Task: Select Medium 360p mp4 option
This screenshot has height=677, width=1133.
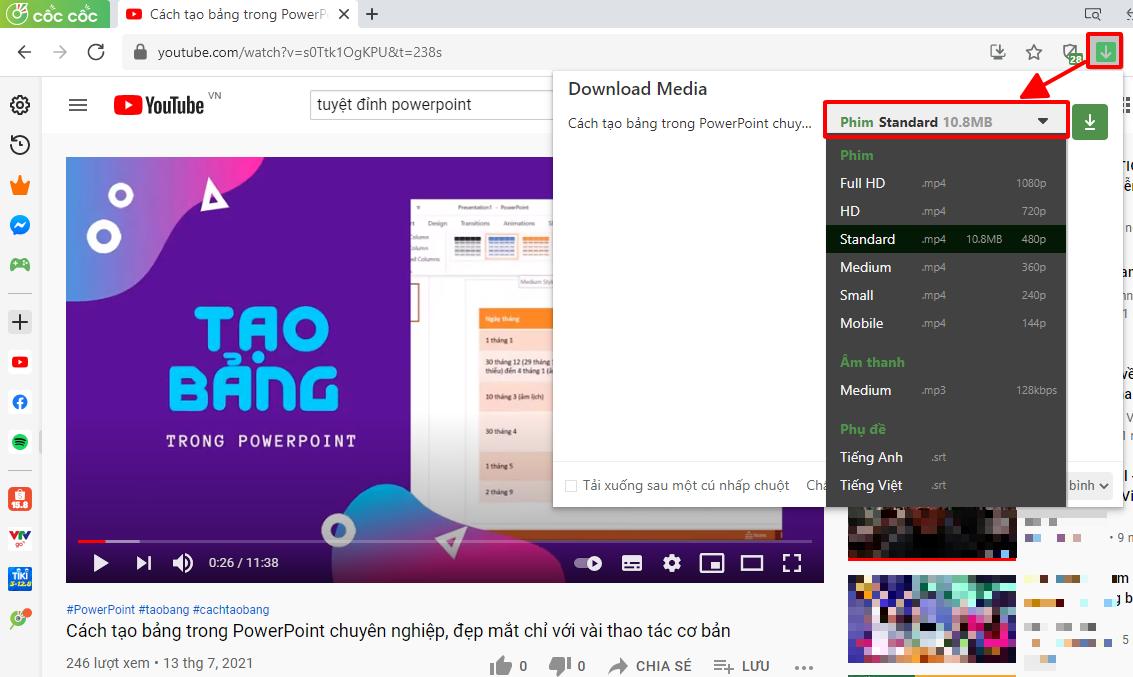Action: 945,267
